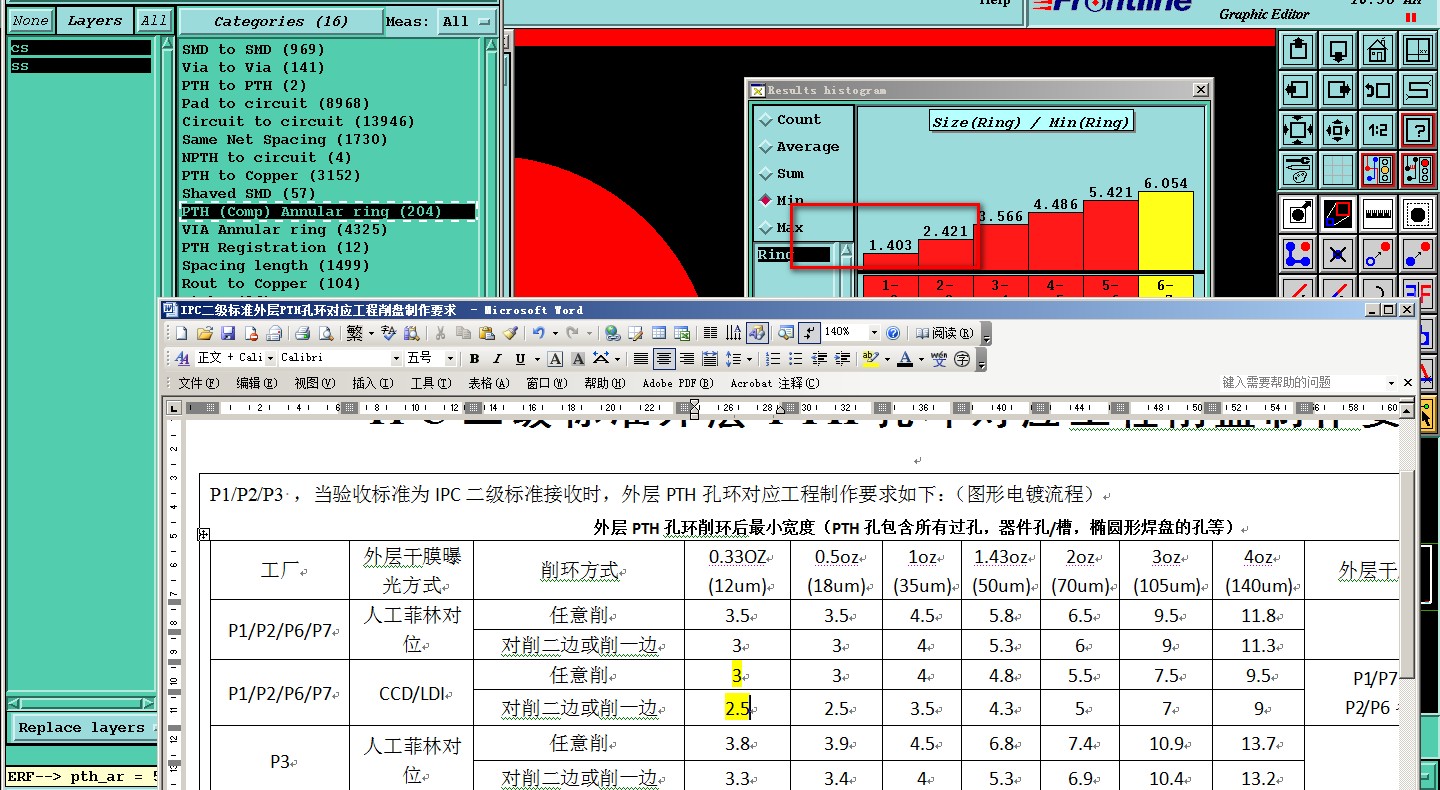This screenshot has width=1440, height=790.
Task: Select the Average radio option
Action: 802,146
